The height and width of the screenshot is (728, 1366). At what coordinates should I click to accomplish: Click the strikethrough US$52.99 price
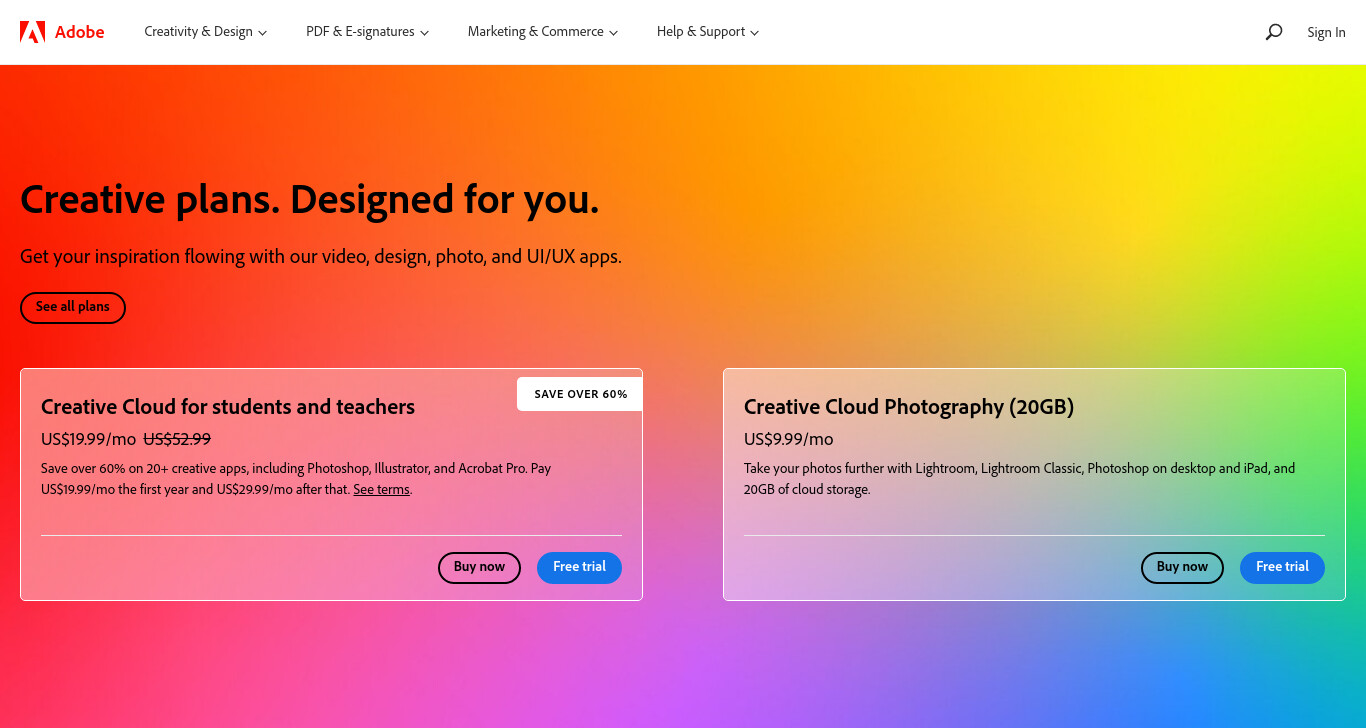177,439
